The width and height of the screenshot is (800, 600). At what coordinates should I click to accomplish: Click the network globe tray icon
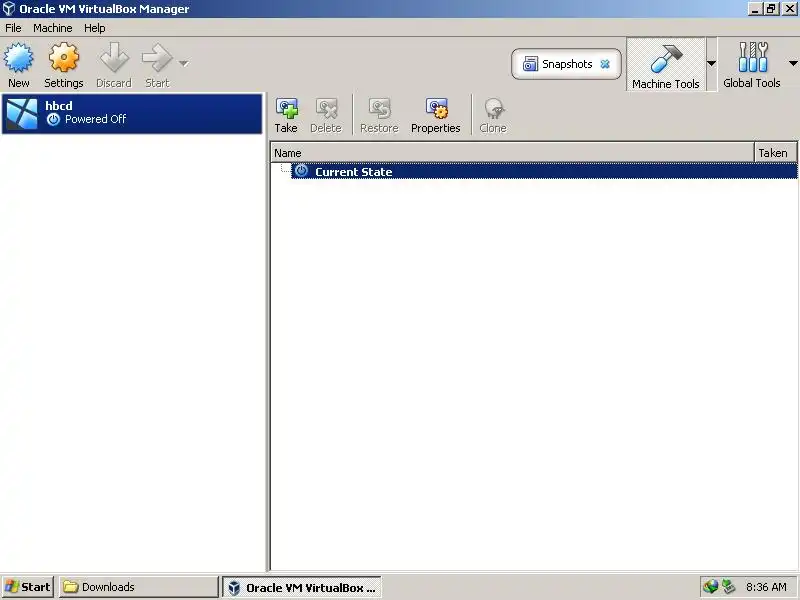click(710, 587)
